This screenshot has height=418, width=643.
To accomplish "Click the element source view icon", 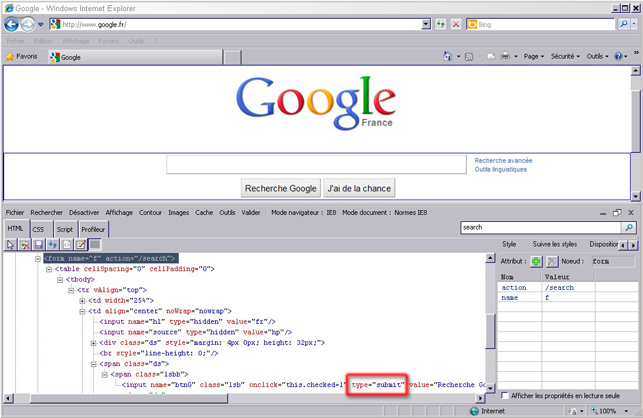I will click(66, 245).
